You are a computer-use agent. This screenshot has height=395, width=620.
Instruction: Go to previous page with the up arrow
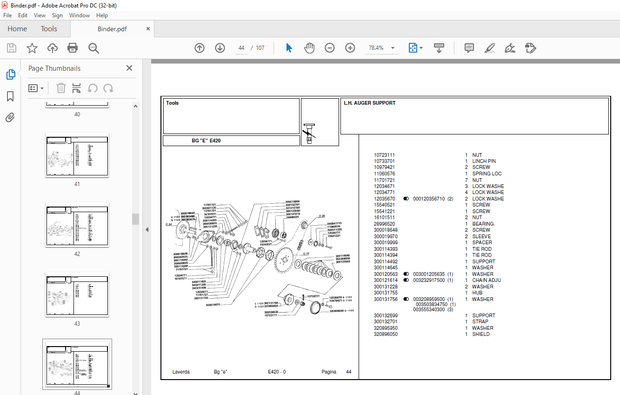click(x=200, y=48)
